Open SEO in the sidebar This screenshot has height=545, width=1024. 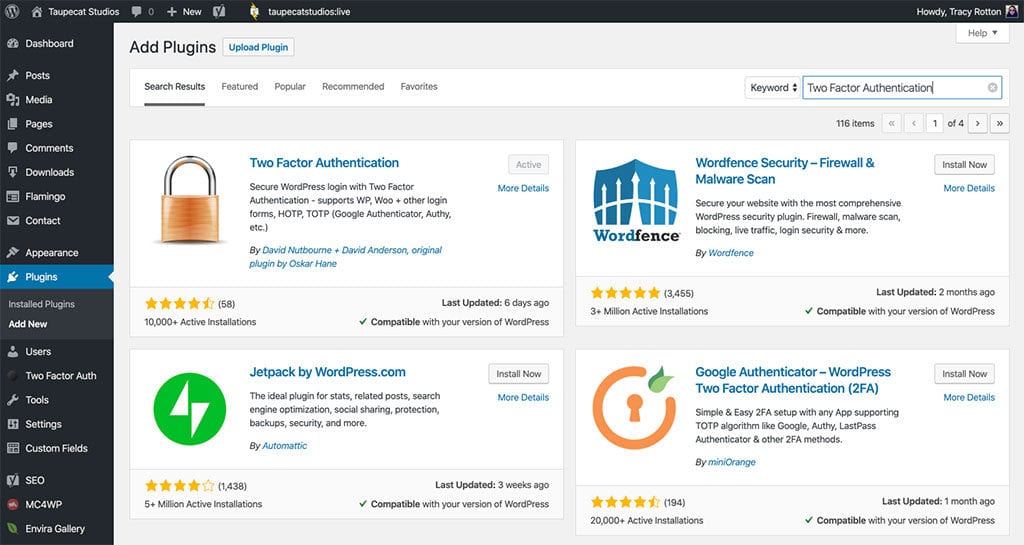click(57, 480)
